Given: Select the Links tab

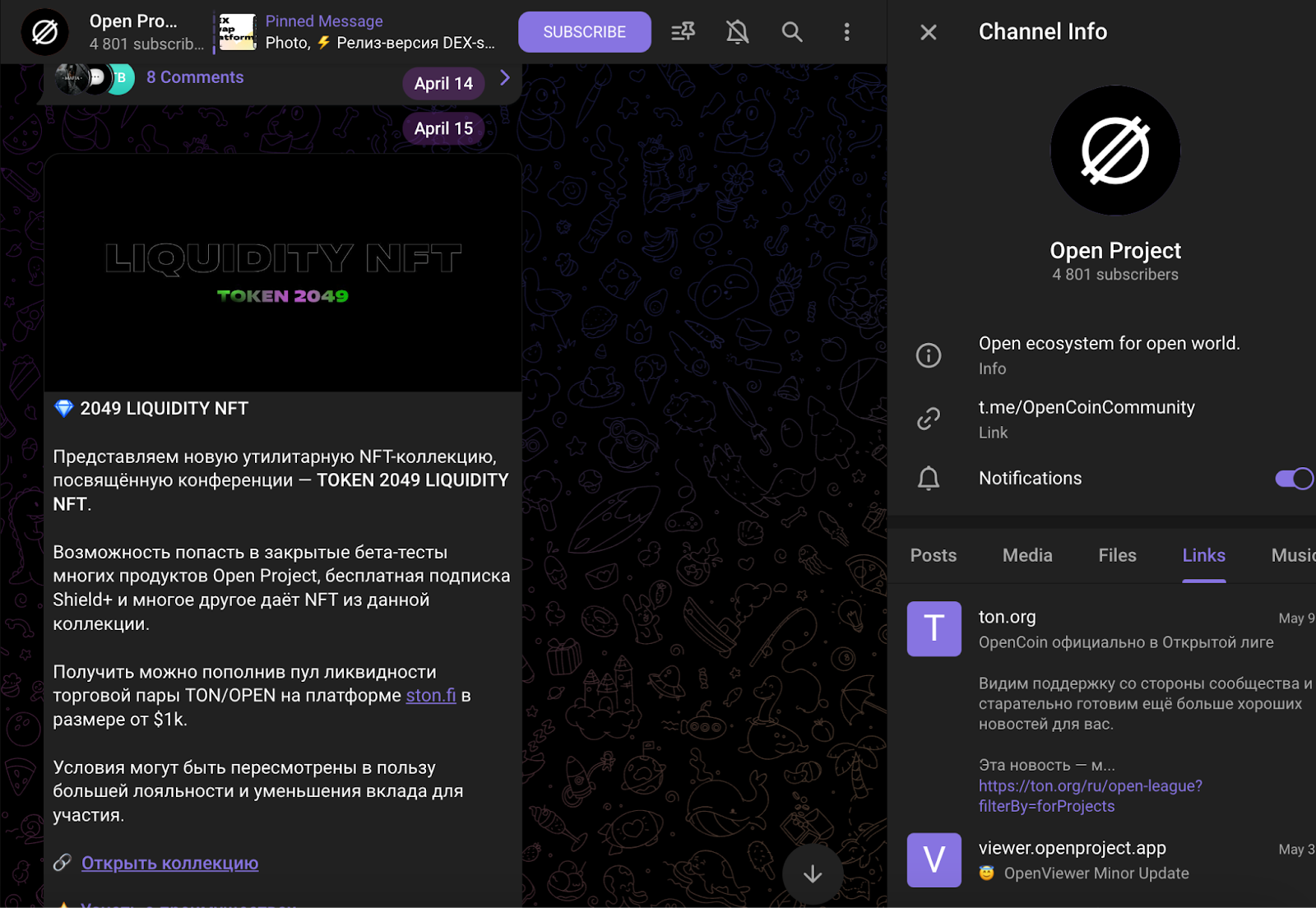Looking at the screenshot, I should [x=1203, y=555].
